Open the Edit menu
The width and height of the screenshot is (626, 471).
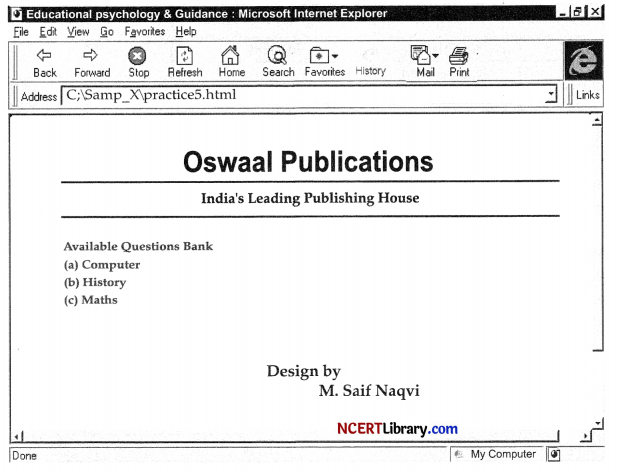(x=48, y=32)
